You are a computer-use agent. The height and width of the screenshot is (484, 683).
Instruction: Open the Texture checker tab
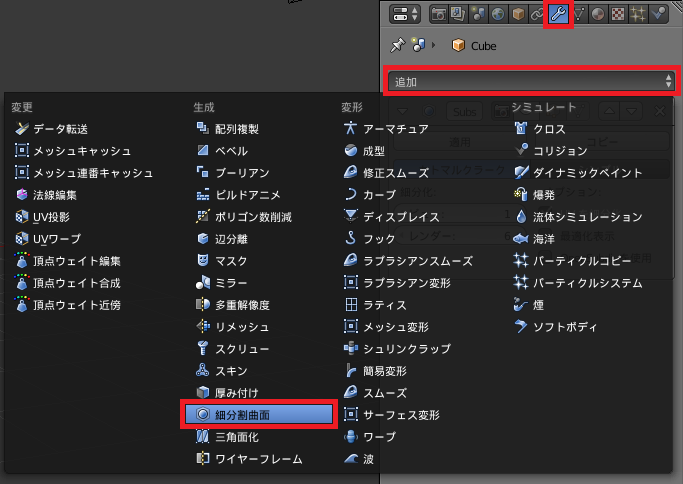[618, 14]
